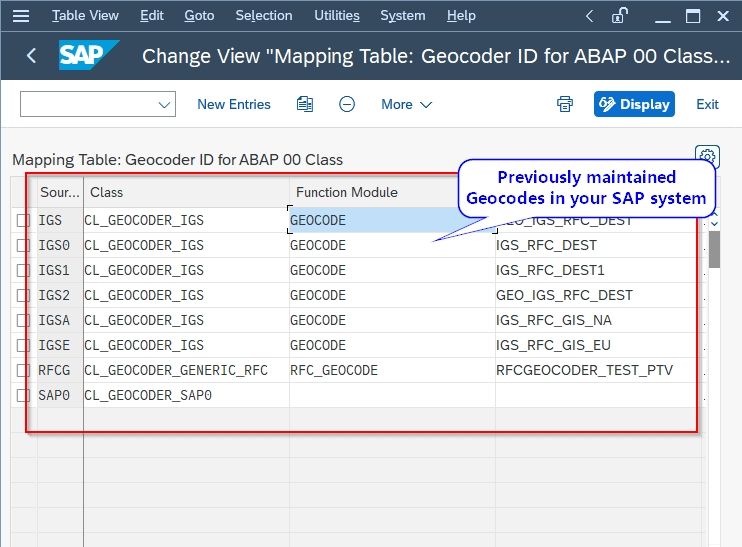Click the New Entries button
The image size is (742, 547).
[x=234, y=104]
